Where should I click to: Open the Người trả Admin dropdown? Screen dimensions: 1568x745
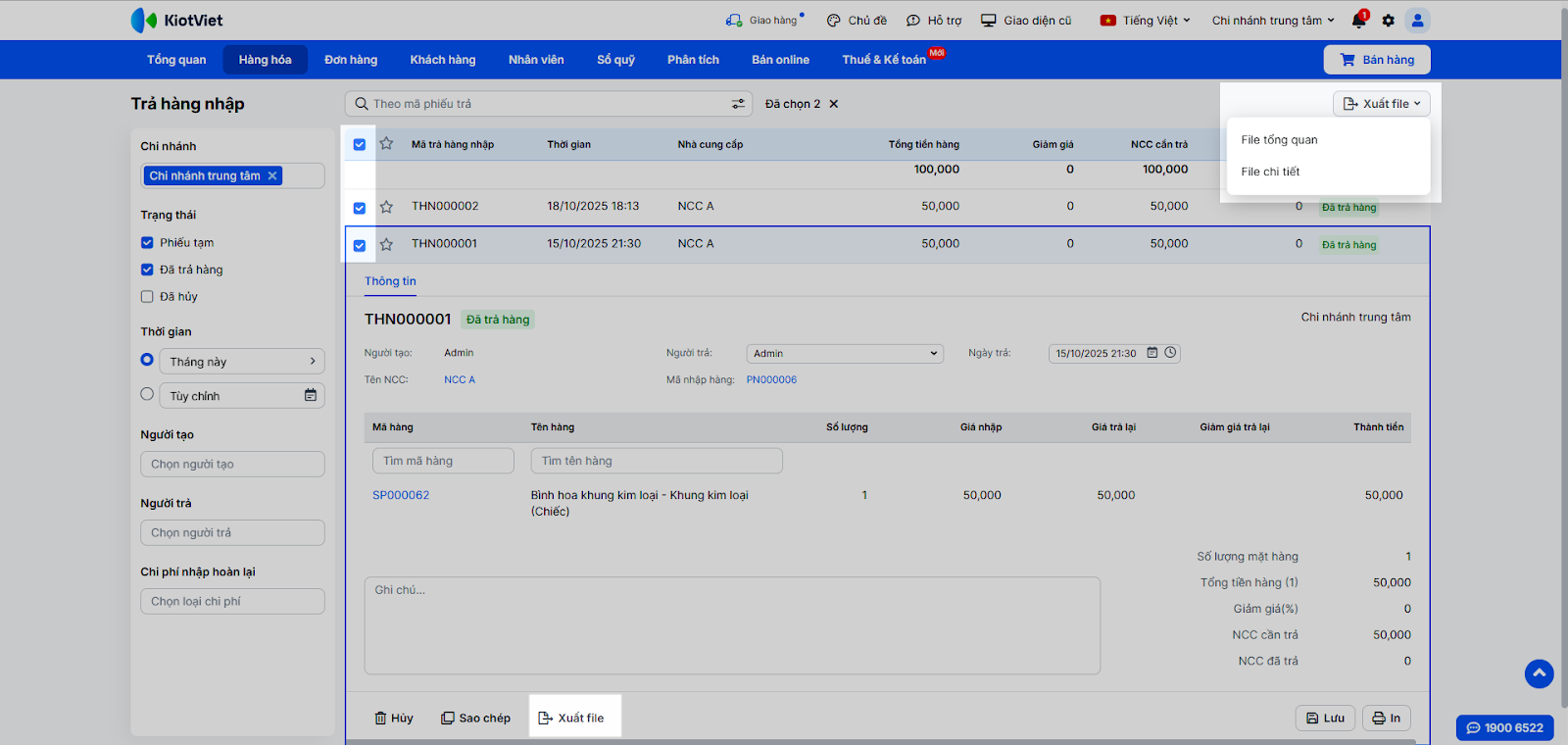[x=845, y=353]
